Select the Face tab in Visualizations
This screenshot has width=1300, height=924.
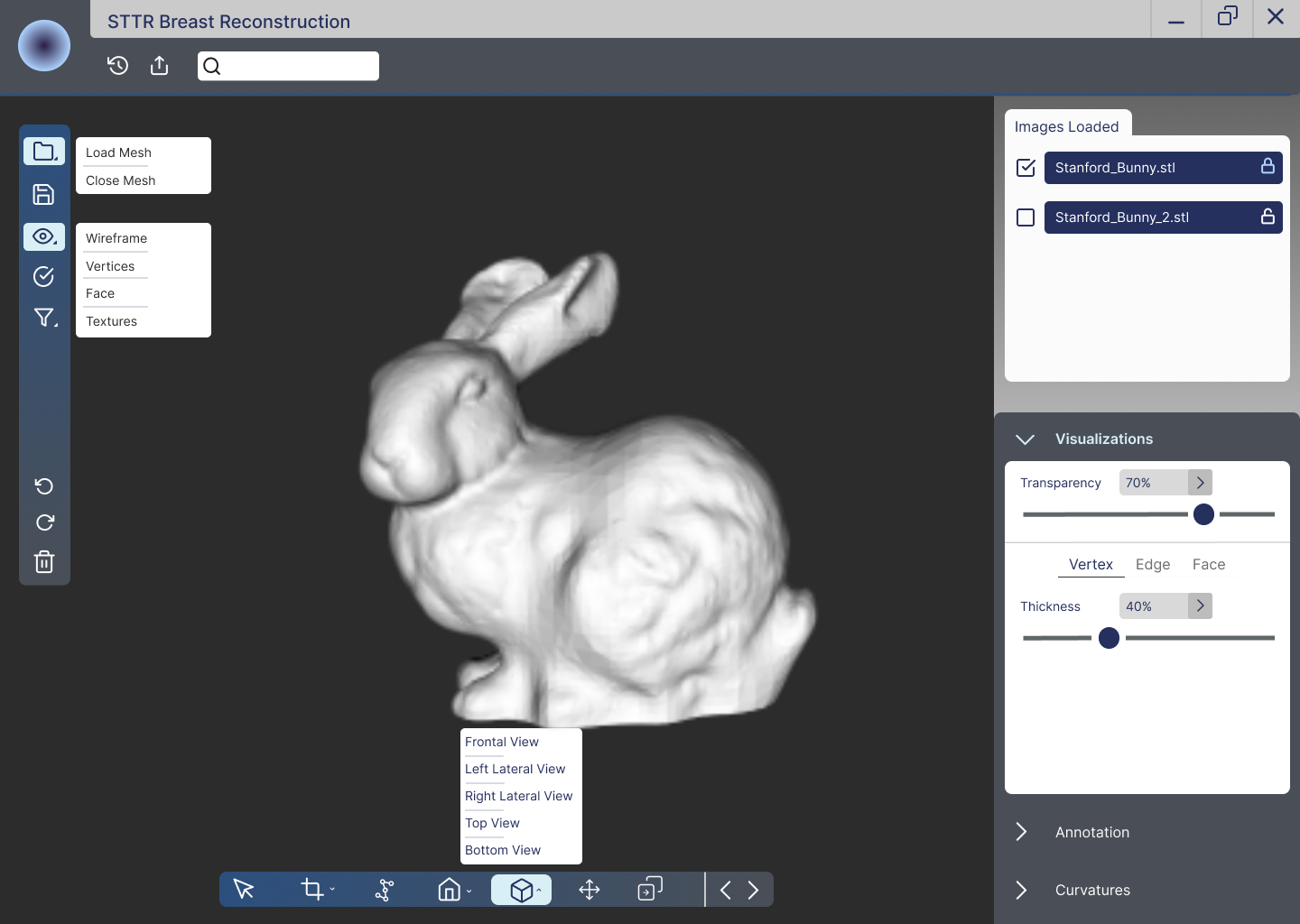tap(1209, 564)
